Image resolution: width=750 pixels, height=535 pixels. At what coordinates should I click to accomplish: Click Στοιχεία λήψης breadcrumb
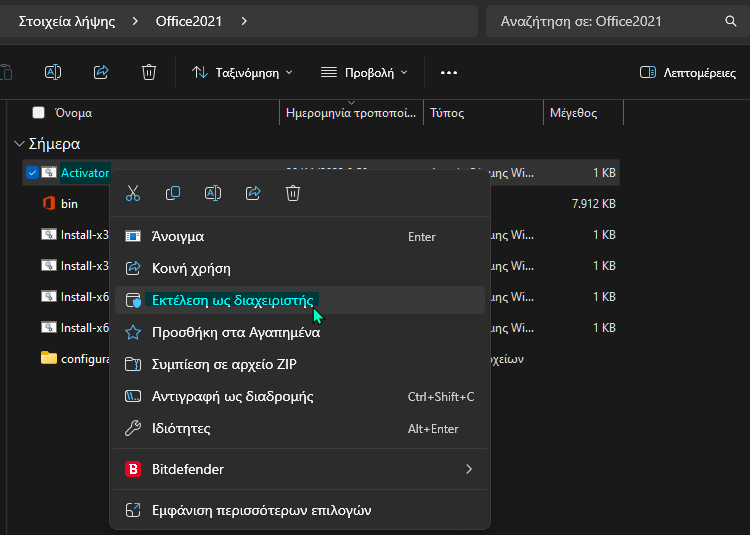click(67, 21)
